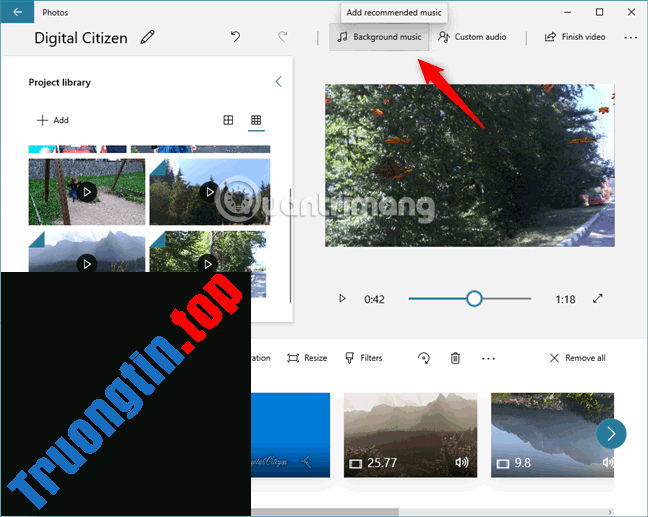Go back with the Photos back arrow

coord(17,12)
